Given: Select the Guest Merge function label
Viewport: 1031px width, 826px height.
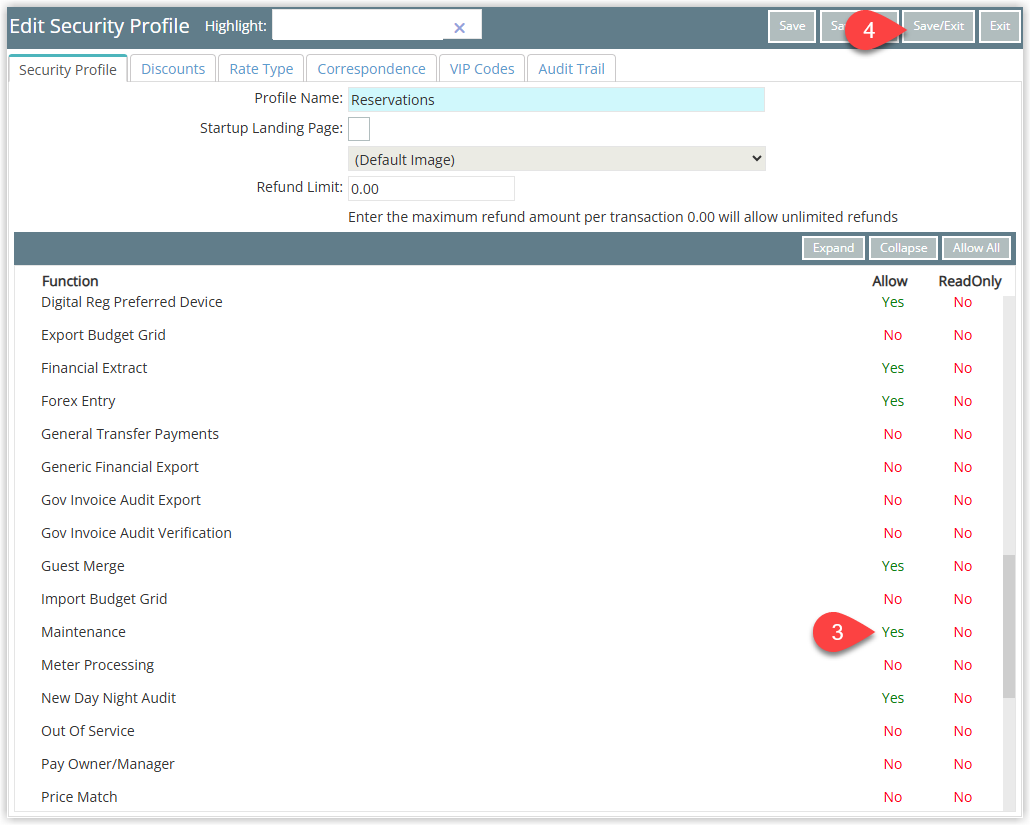Looking at the screenshot, I should click(x=83, y=566).
